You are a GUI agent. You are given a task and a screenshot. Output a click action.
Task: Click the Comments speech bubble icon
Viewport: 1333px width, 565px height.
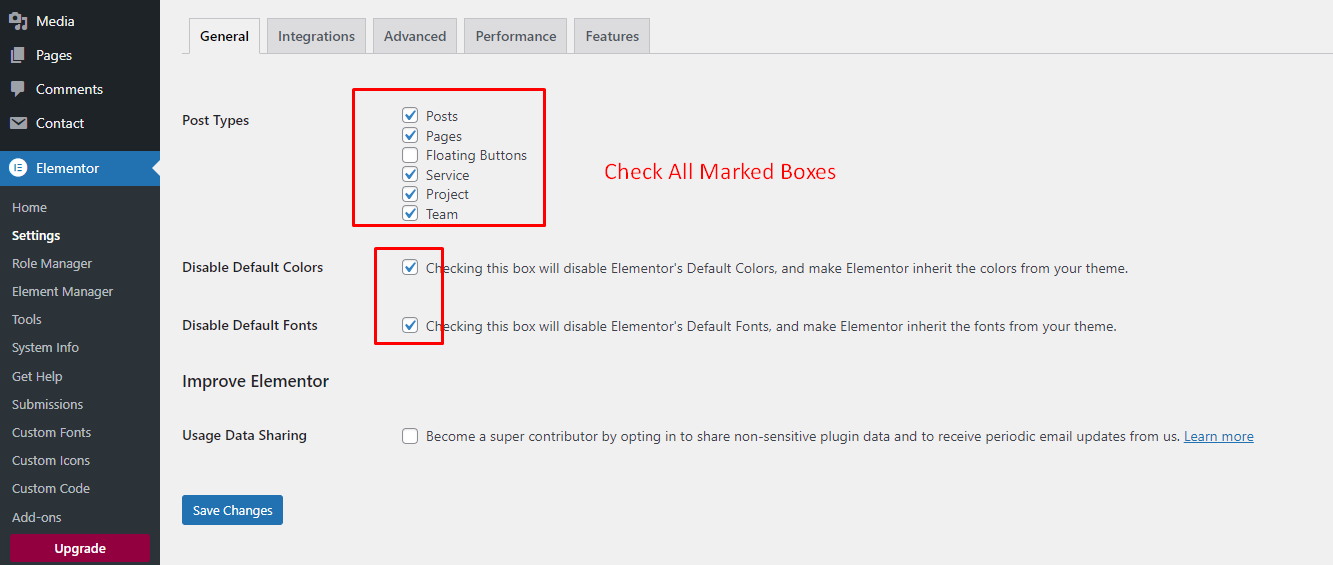pos(18,89)
